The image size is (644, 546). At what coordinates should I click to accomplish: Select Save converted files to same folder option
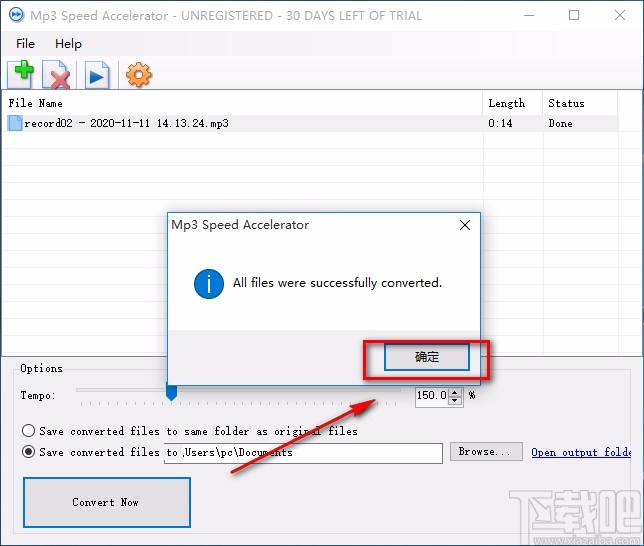pos(28,431)
